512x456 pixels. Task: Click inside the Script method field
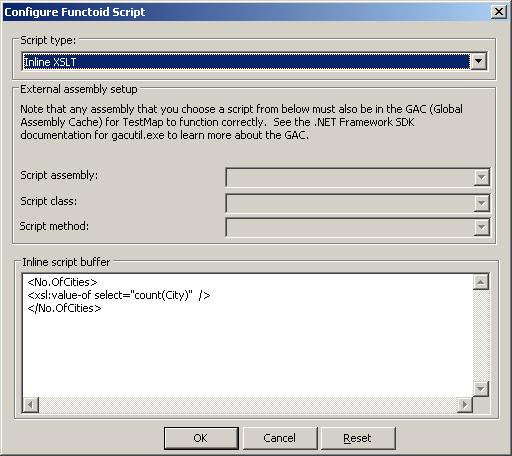[x=350, y=227]
